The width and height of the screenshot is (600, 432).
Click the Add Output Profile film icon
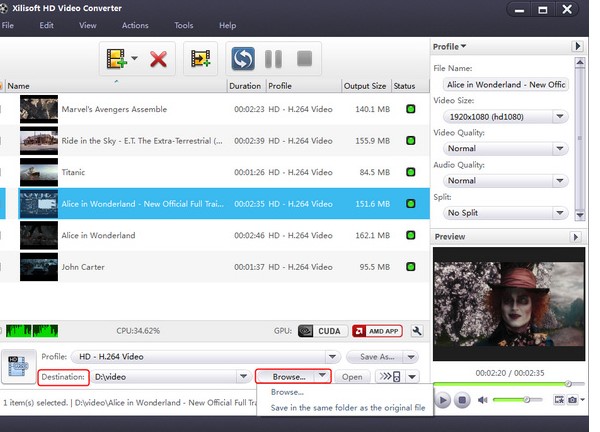click(201, 59)
